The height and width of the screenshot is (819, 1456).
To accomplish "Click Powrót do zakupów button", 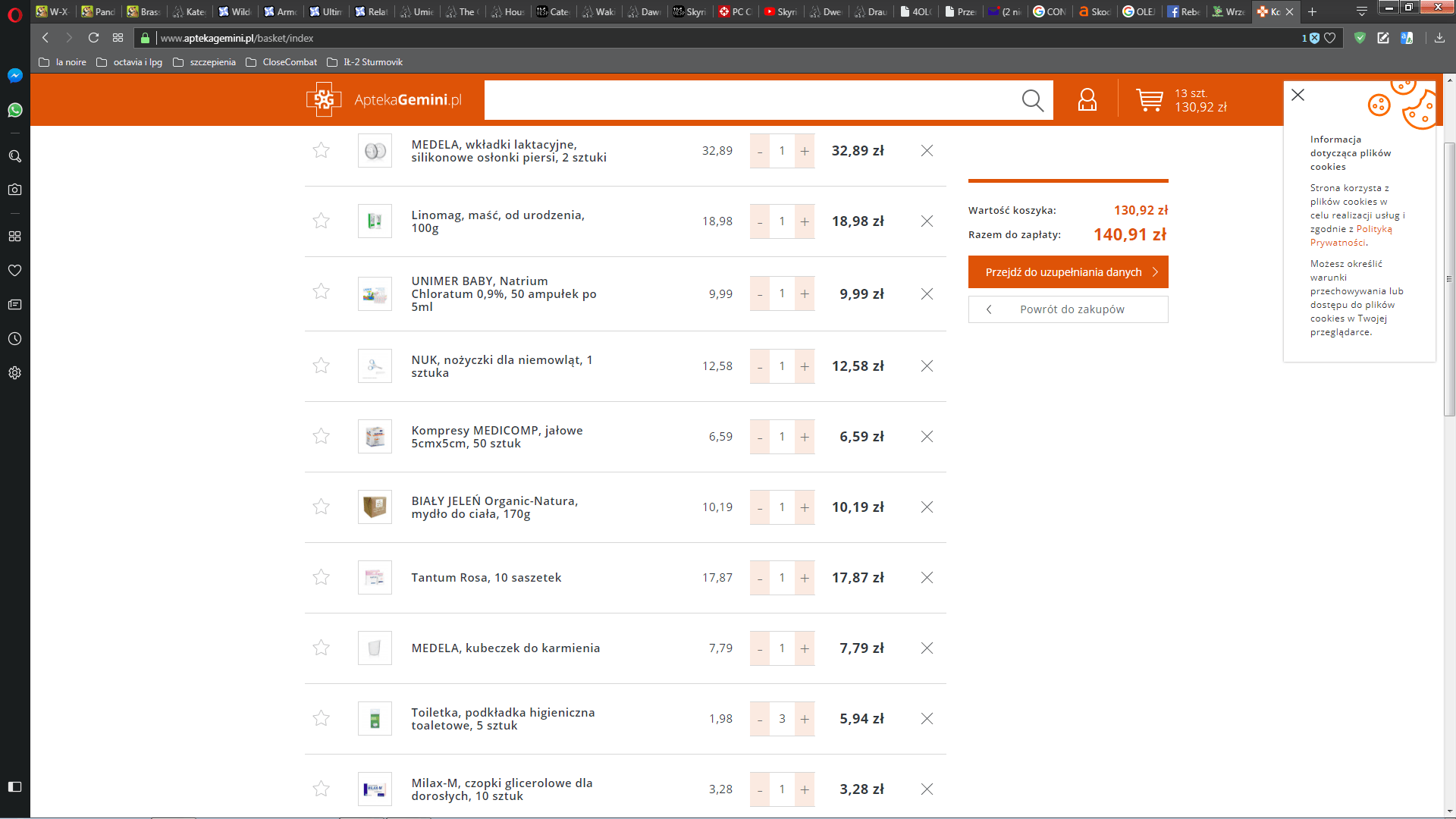I will 1068,309.
